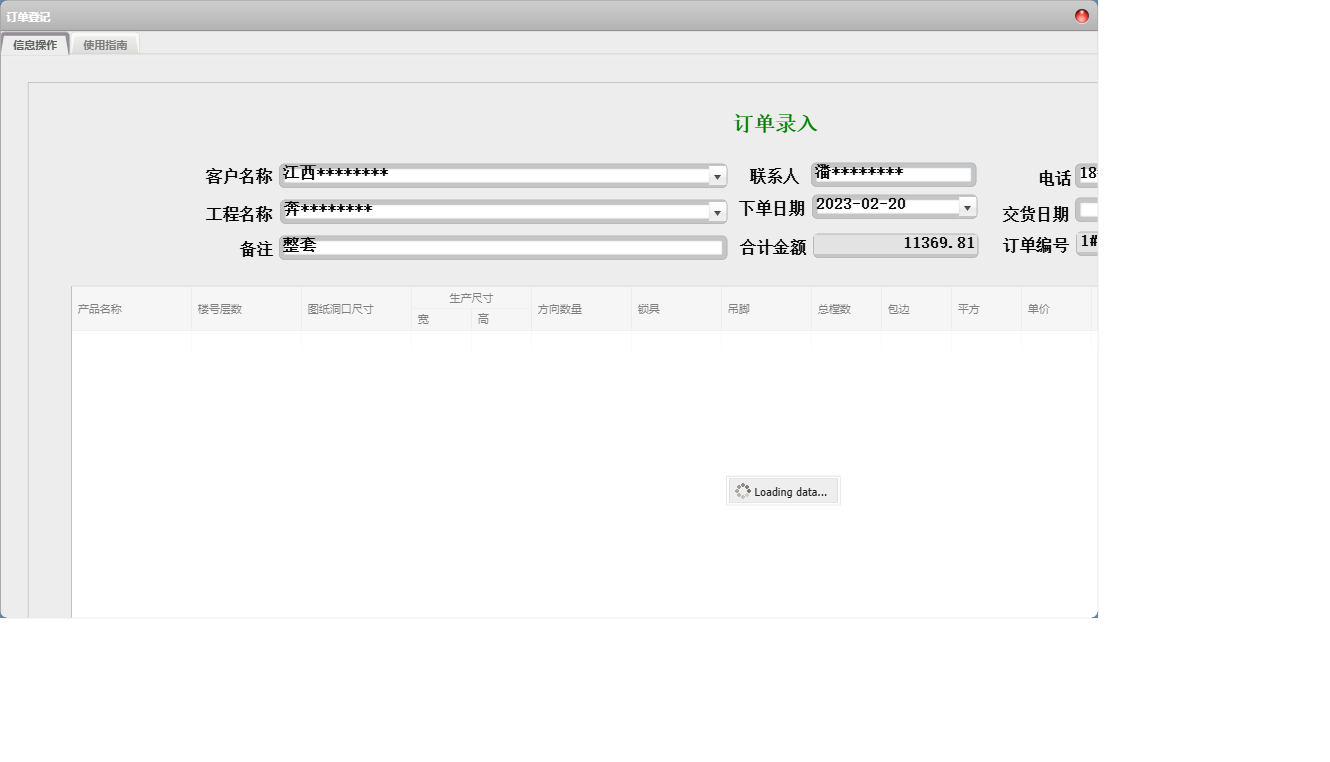Open the 客户名称 dropdown list
This screenshot has height=762, width=1330.
[x=718, y=174]
